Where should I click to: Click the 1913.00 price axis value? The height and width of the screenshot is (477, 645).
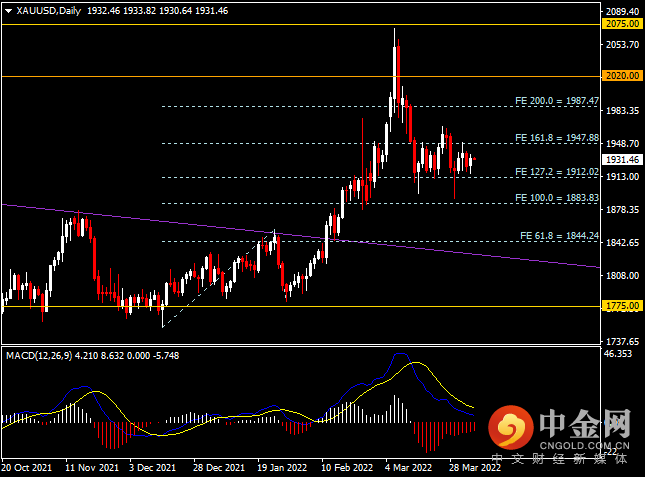click(622, 176)
